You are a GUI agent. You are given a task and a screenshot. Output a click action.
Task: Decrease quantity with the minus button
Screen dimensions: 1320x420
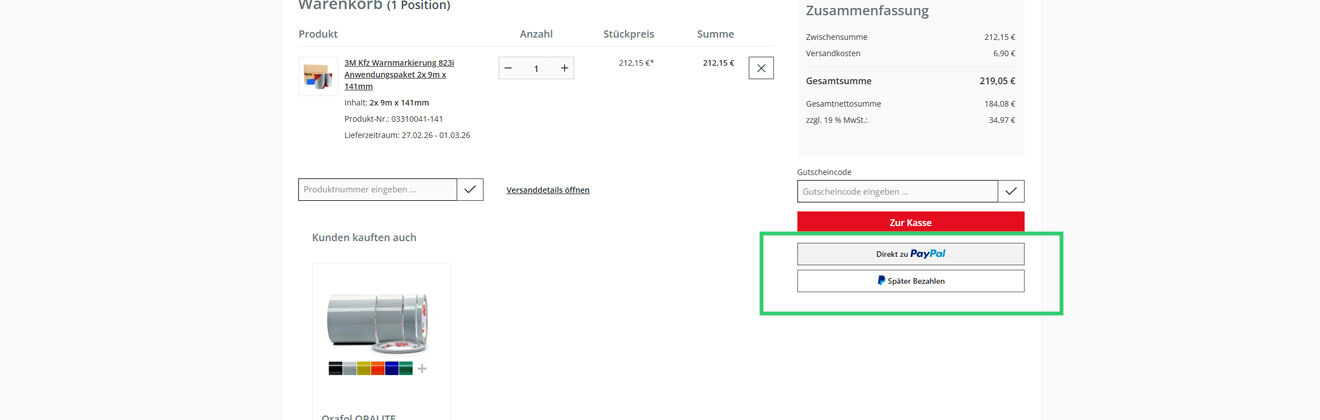click(508, 68)
